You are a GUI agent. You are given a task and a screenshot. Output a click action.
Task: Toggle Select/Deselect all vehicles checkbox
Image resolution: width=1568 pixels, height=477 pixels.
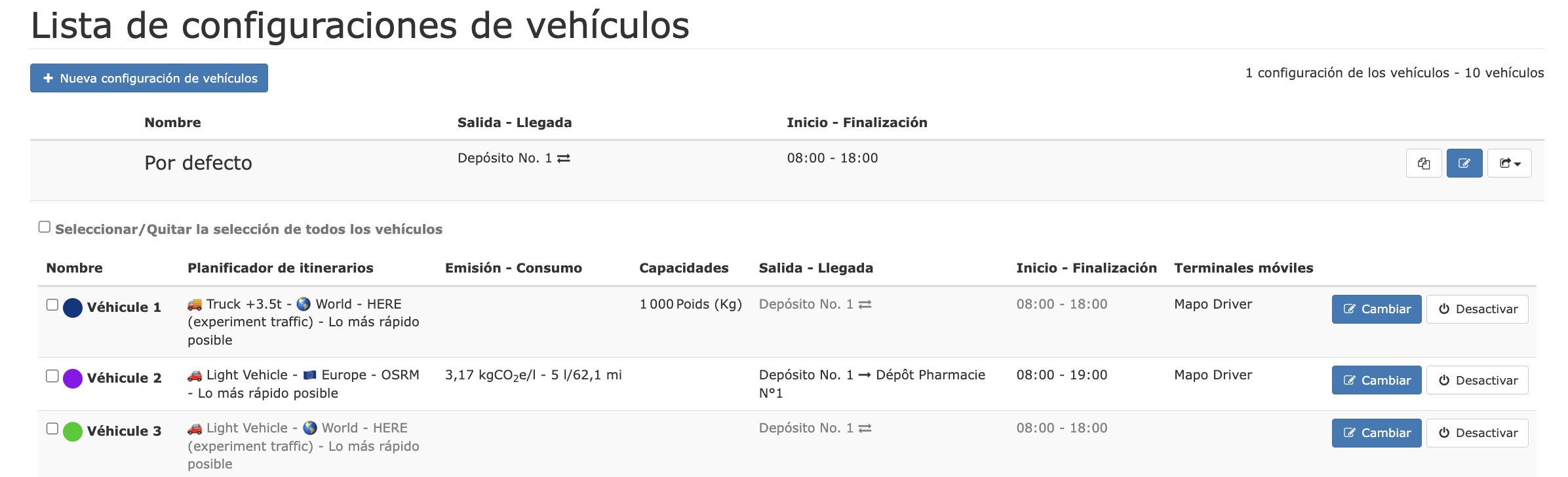pyautogui.click(x=45, y=227)
